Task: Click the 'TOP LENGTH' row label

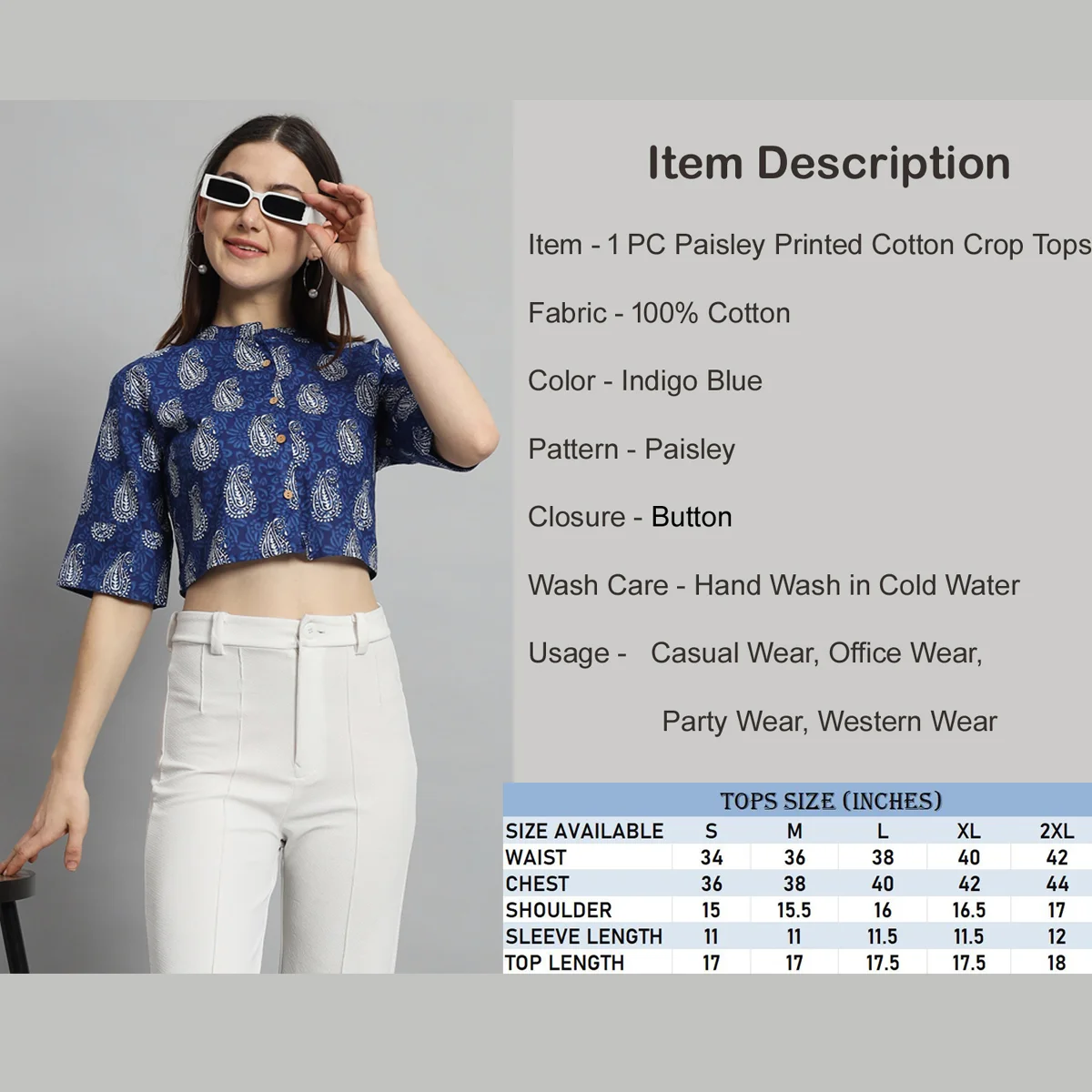Action: (565, 963)
